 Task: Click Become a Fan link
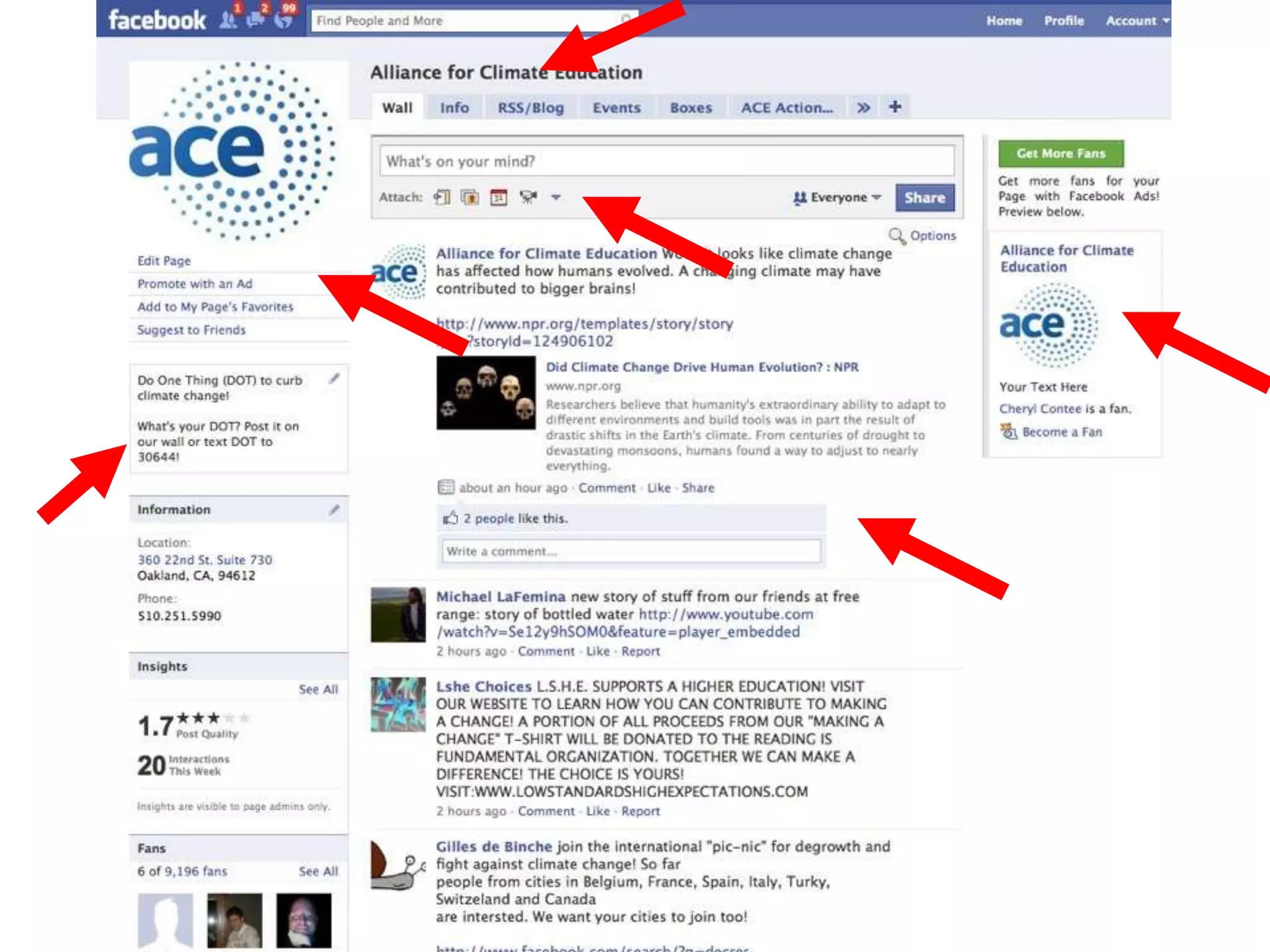click(1062, 432)
